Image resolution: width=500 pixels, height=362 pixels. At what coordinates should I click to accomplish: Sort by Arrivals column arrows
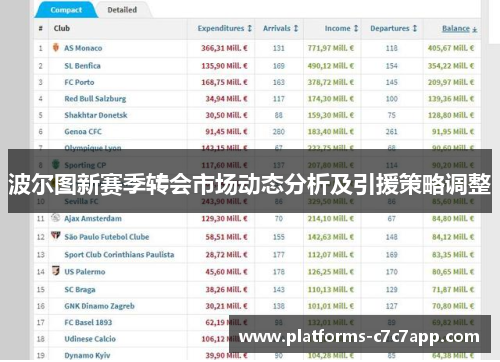click(296, 28)
